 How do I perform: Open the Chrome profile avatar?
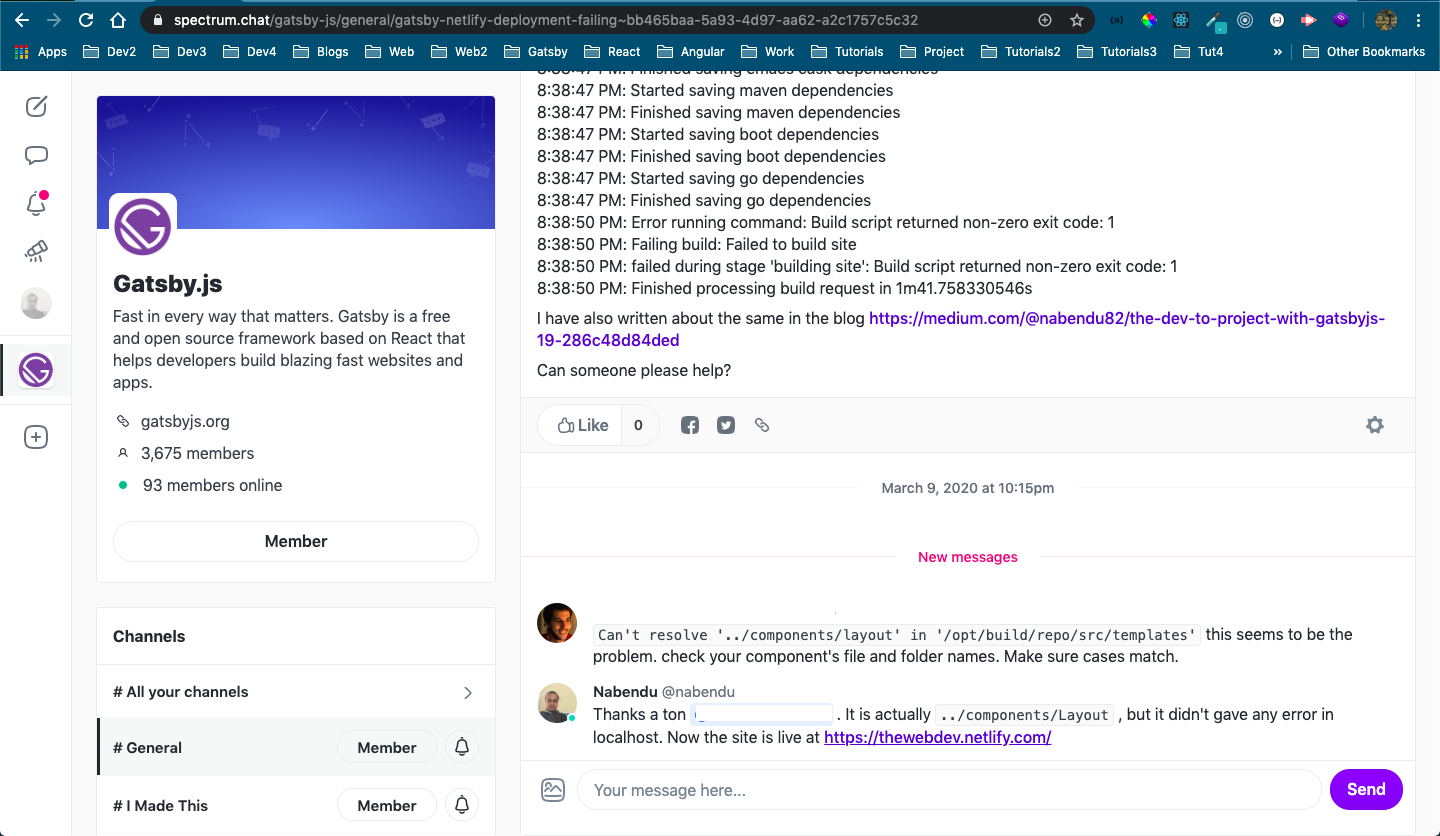[x=1385, y=20]
